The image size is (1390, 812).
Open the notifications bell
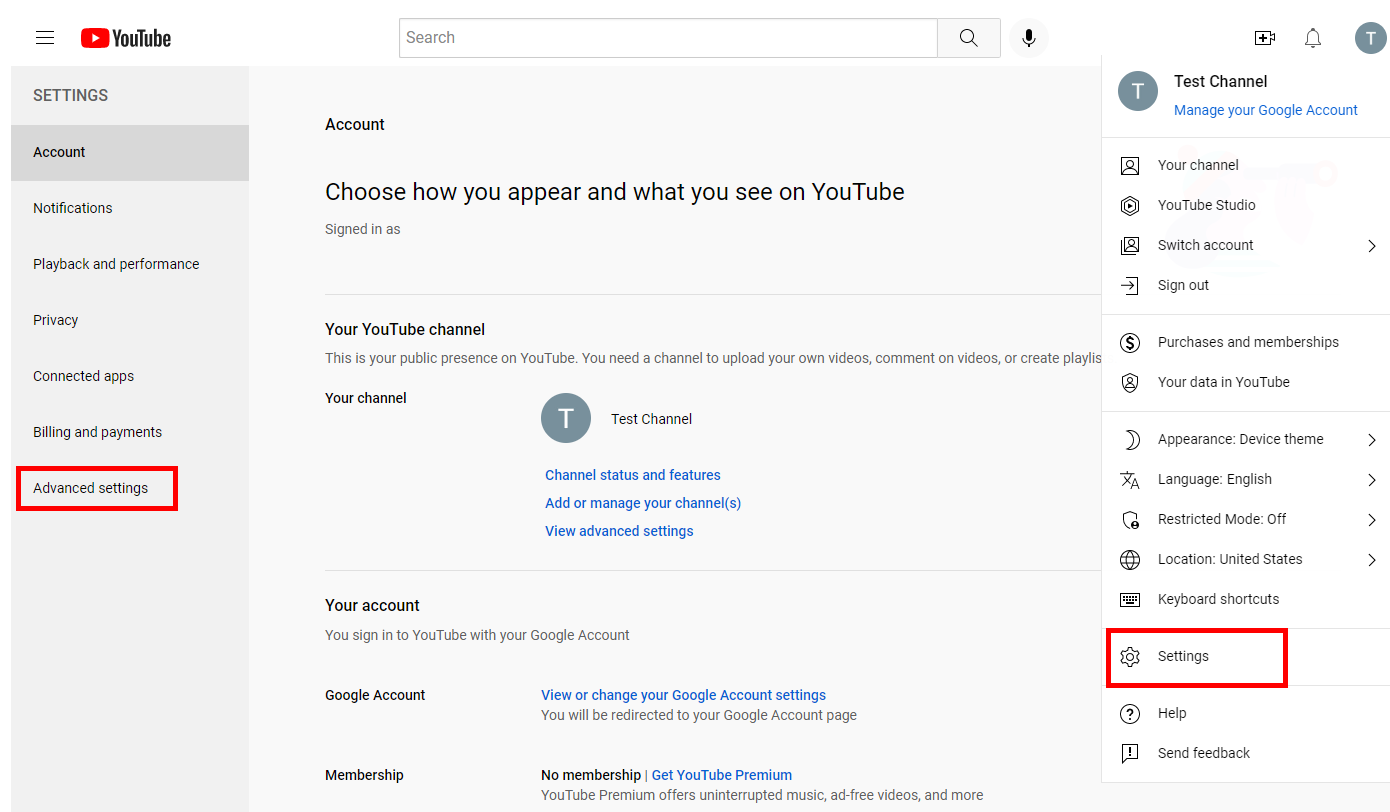[1313, 38]
